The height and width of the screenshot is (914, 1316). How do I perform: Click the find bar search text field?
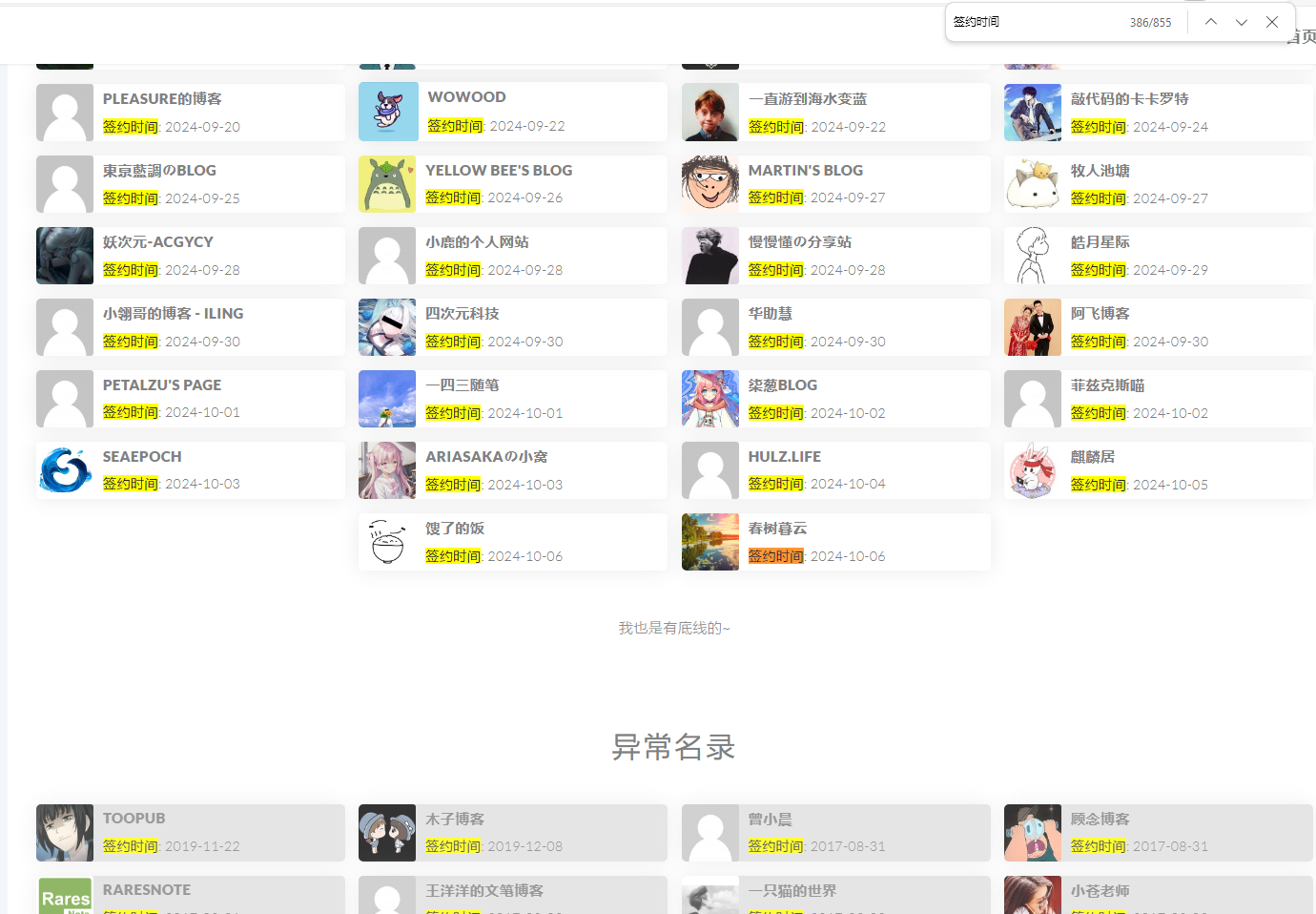1035,22
